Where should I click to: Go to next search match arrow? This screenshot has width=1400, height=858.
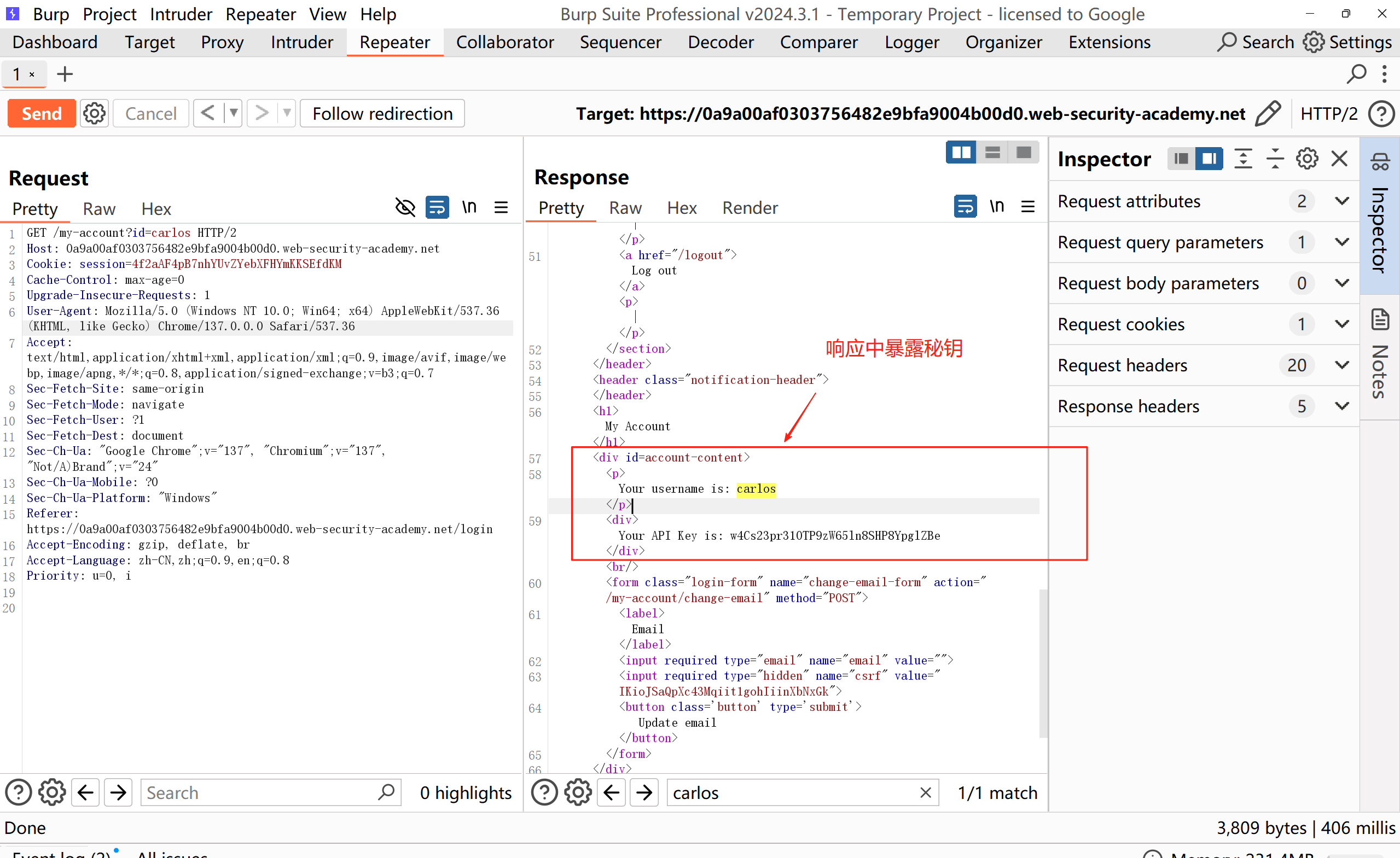[x=644, y=792]
